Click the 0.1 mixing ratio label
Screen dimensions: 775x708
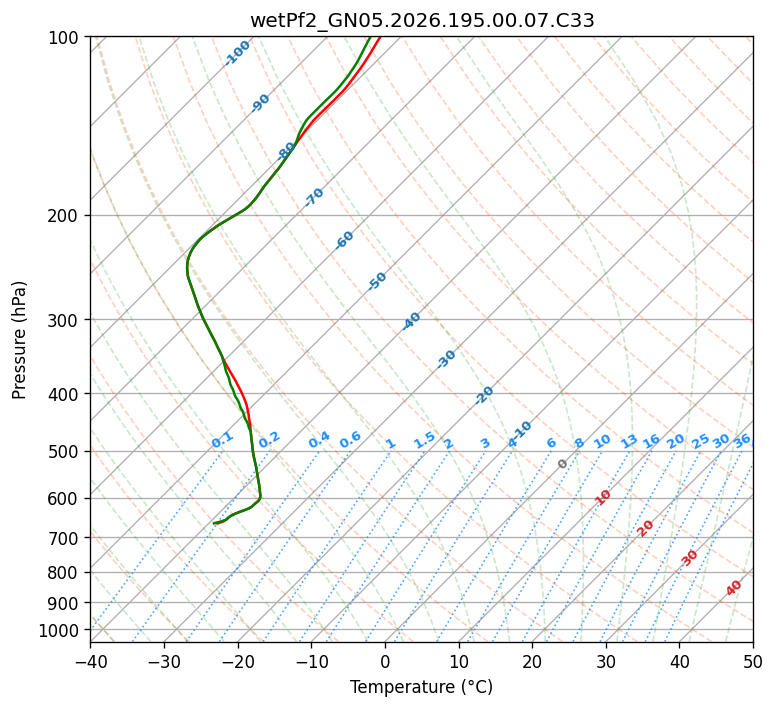[x=222, y=440]
